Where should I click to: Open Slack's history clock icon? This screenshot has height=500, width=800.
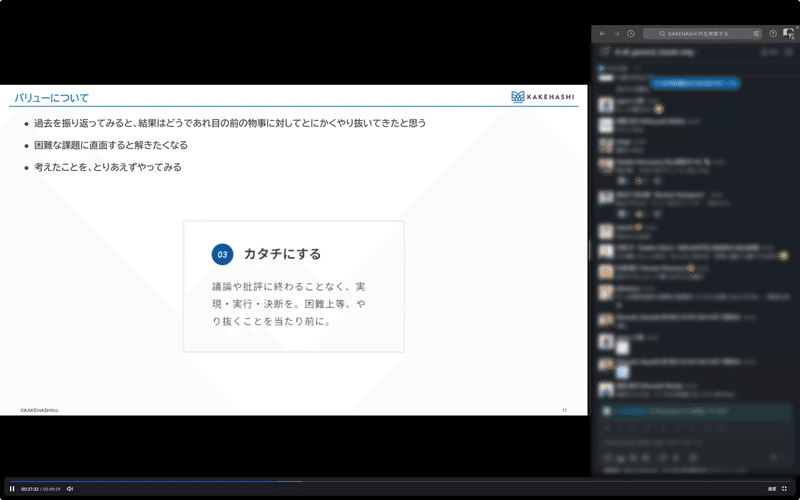(631, 34)
